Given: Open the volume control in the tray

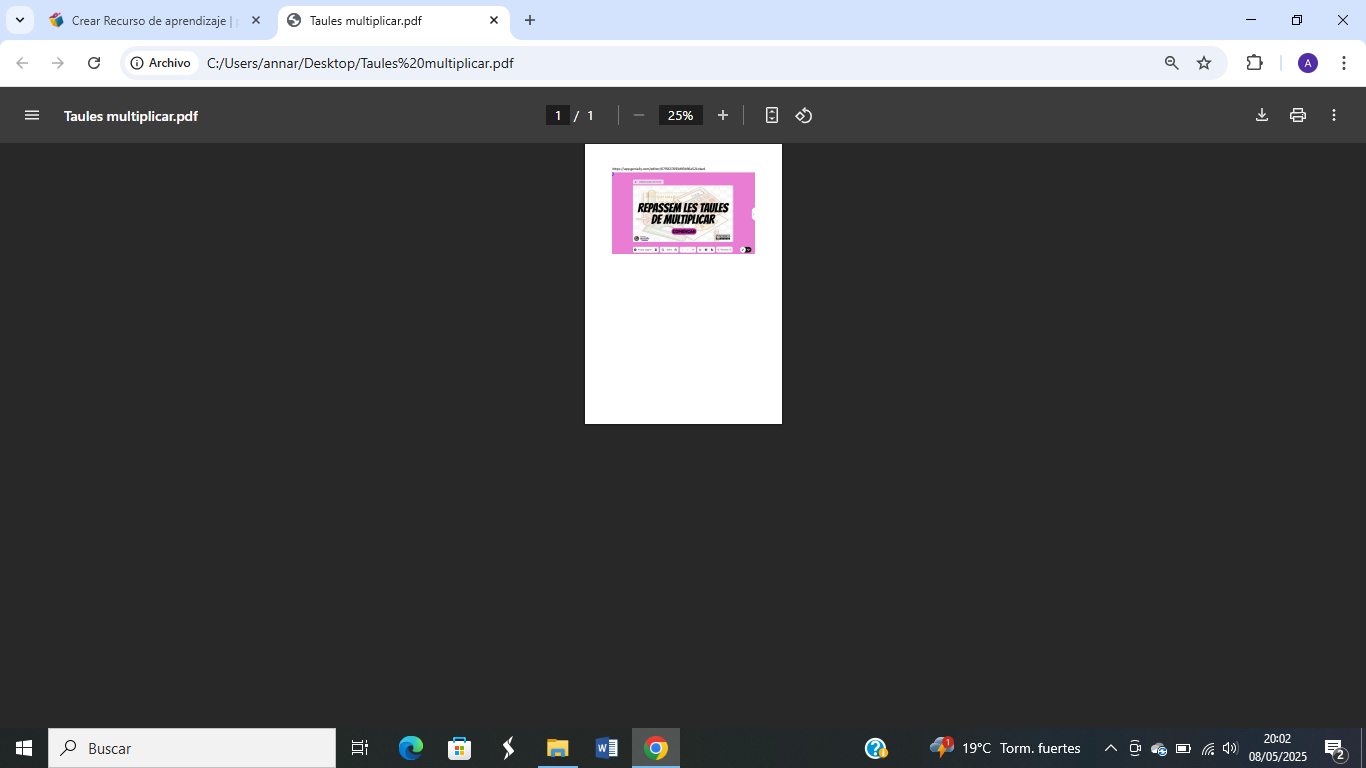Looking at the screenshot, I should click(1230, 748).
